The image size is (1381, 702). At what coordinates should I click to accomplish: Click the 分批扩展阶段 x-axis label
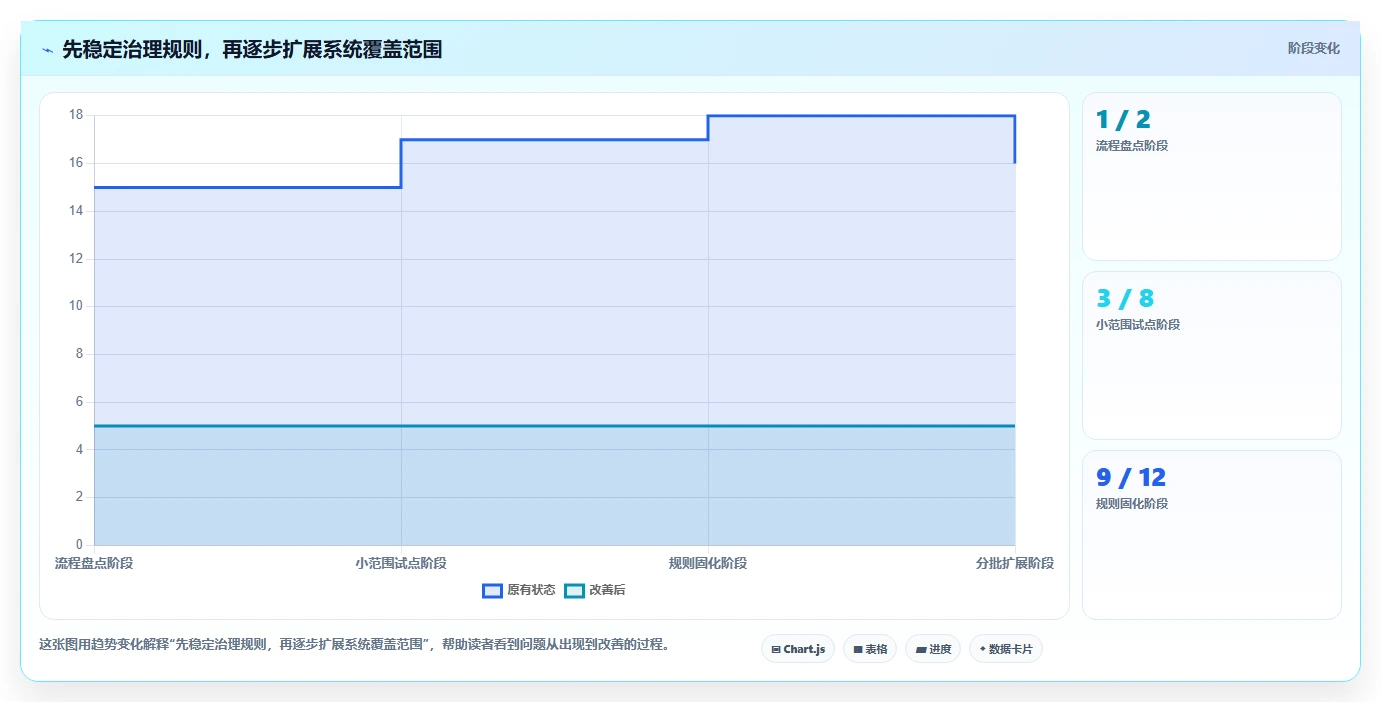click(x=1015, y=564)
